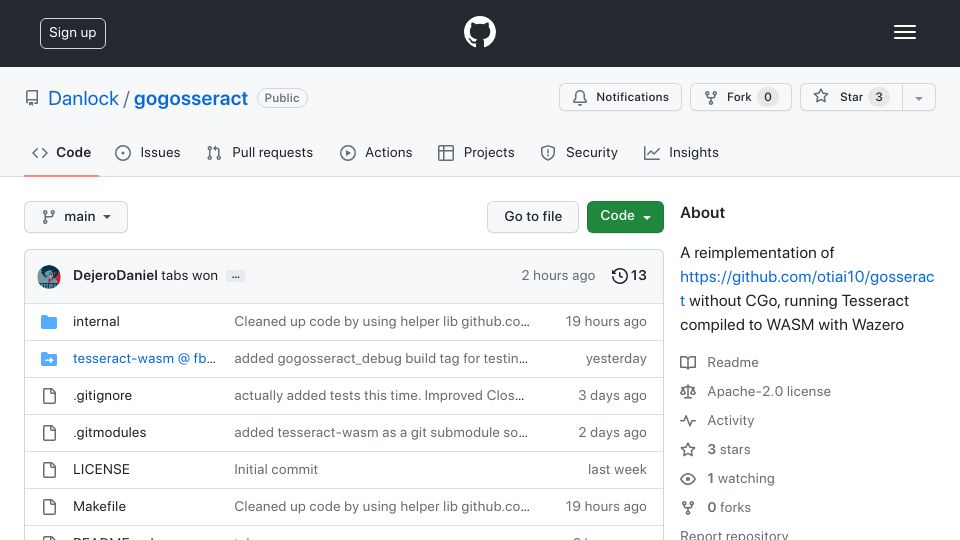
Task: Open the Activity link
Action: [730, 421]
